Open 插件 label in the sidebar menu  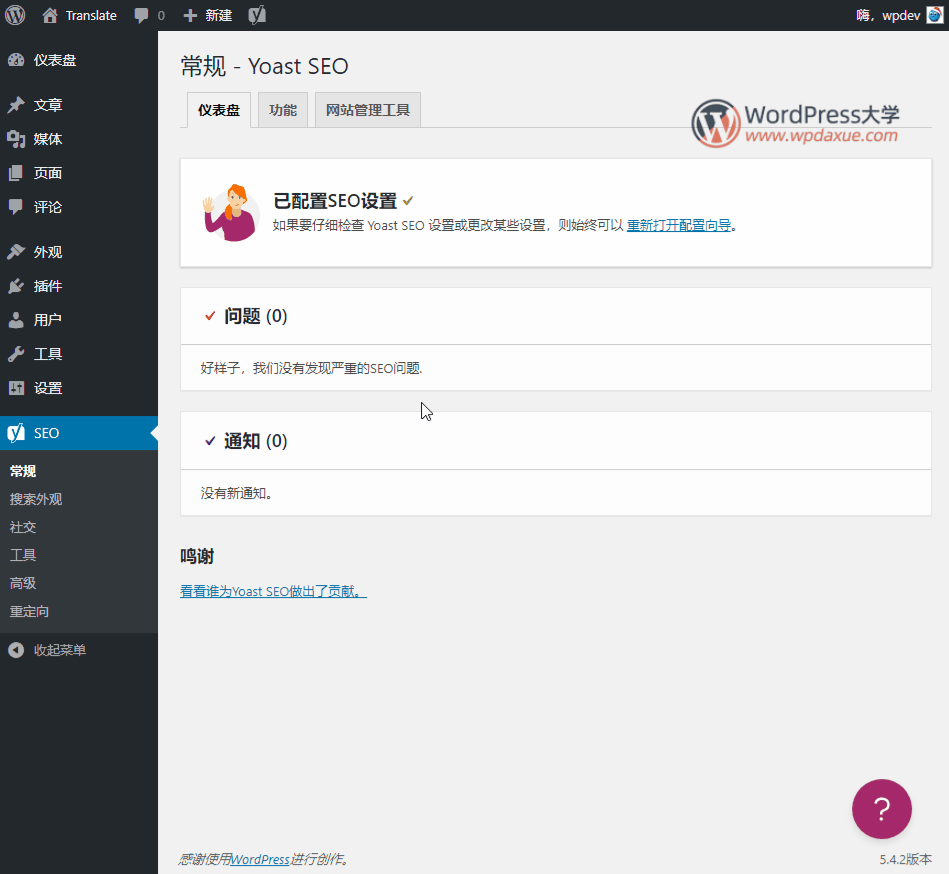pos(48,286)
